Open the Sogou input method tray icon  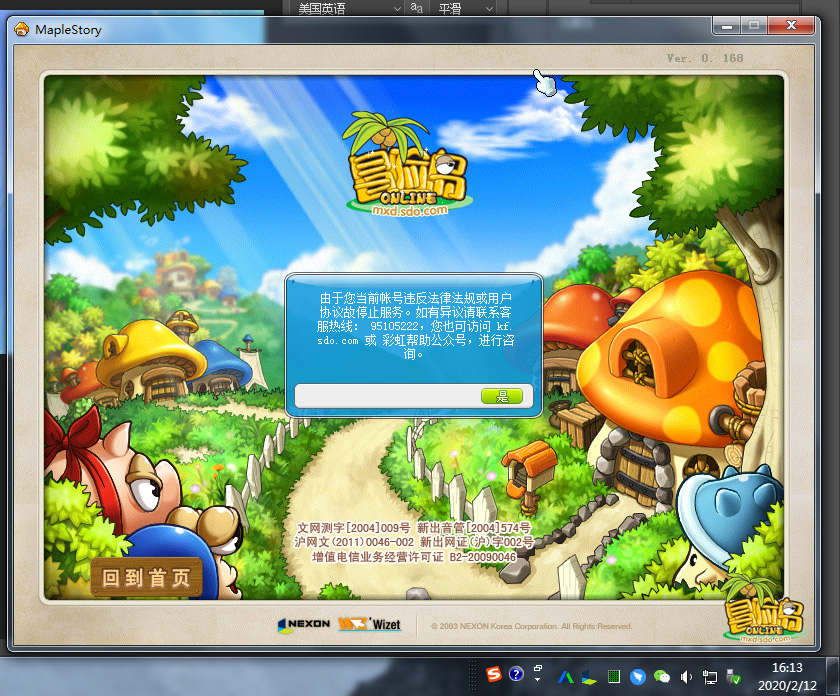coord(493,674)
